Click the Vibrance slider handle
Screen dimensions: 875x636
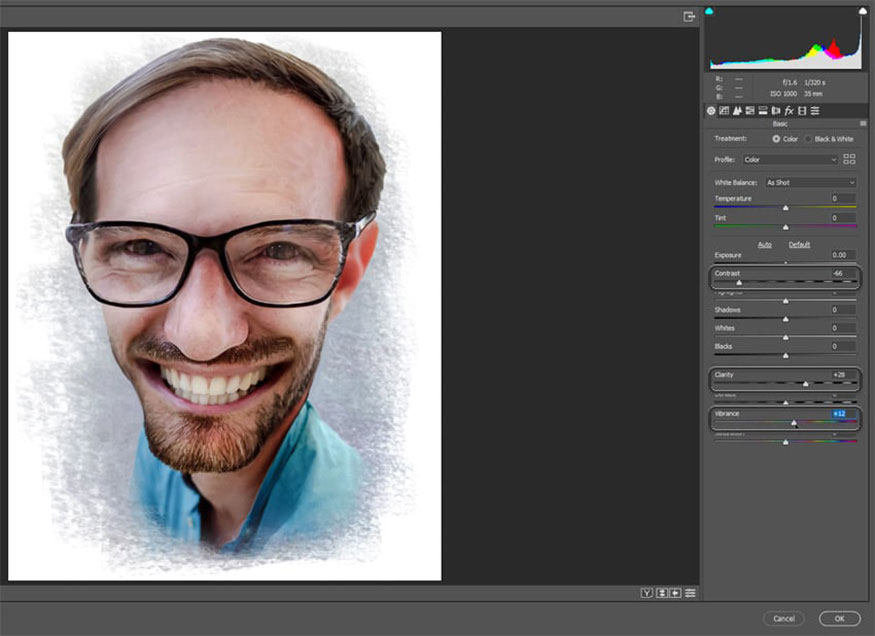click(794, 423)
